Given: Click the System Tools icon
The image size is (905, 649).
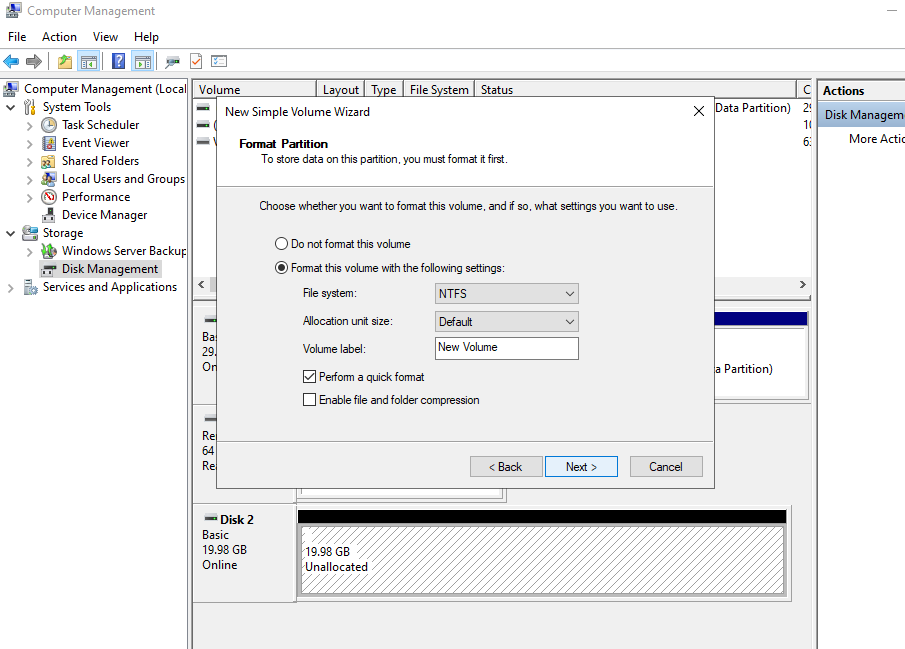Looking at the screenshot, I should point(30,107).
